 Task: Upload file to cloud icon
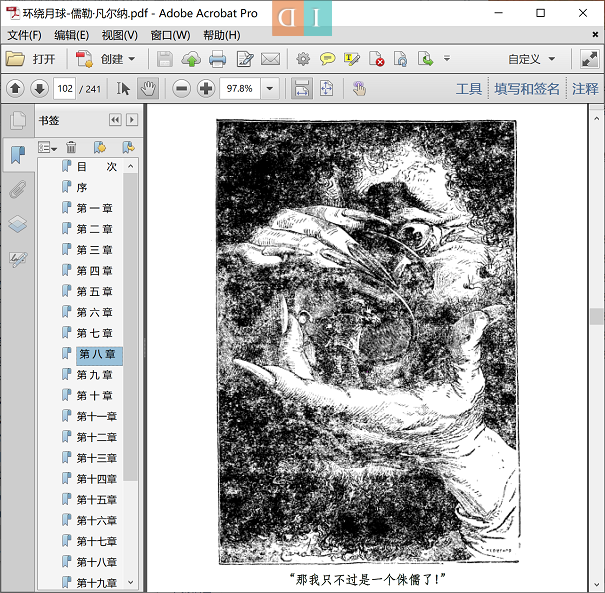[191, 59]
